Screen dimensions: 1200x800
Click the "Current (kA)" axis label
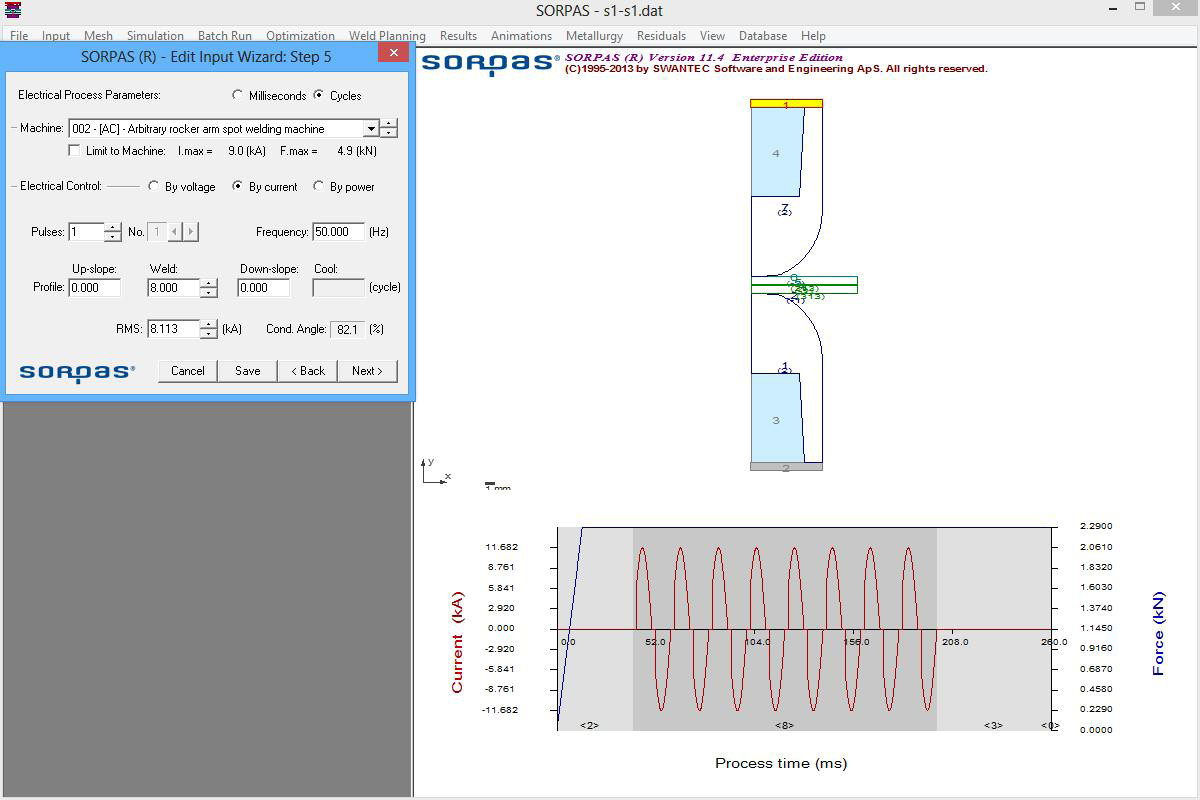(x=457, y=642)
